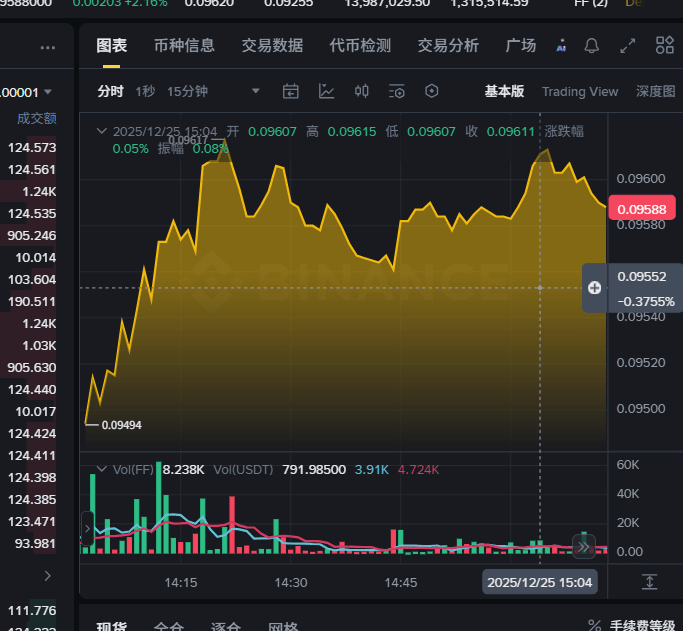The image size is (683, 631).
Task: Open 代币检测 tab
Action: [360, 45]
